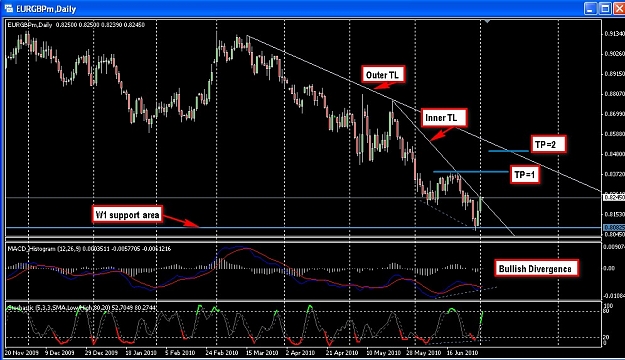Select the long blue weekly support horizontal line
This screenshot has width=625, height=360.
coord(303,228)
